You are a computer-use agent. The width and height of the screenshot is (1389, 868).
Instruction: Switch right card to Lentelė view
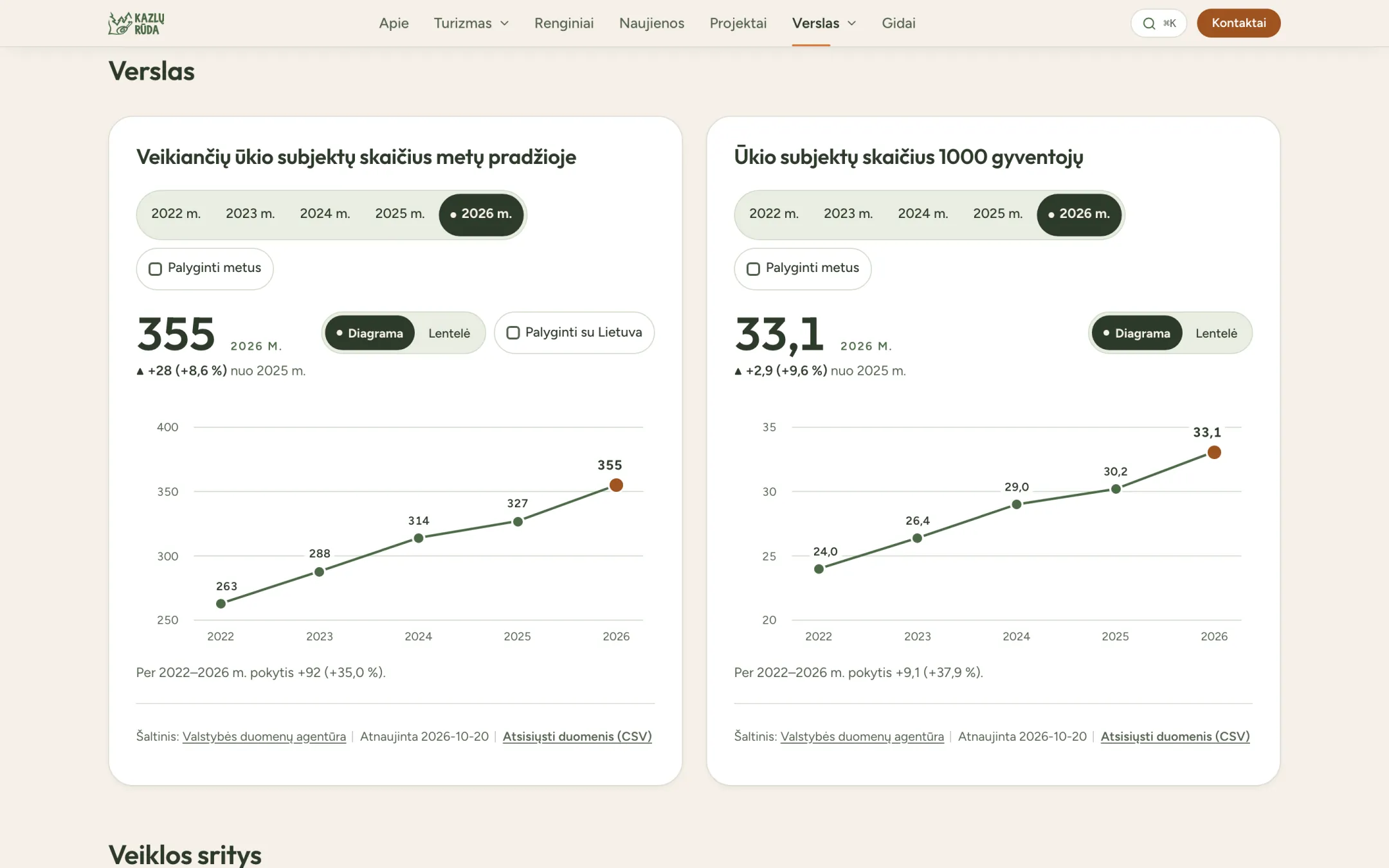[1216, 333]
